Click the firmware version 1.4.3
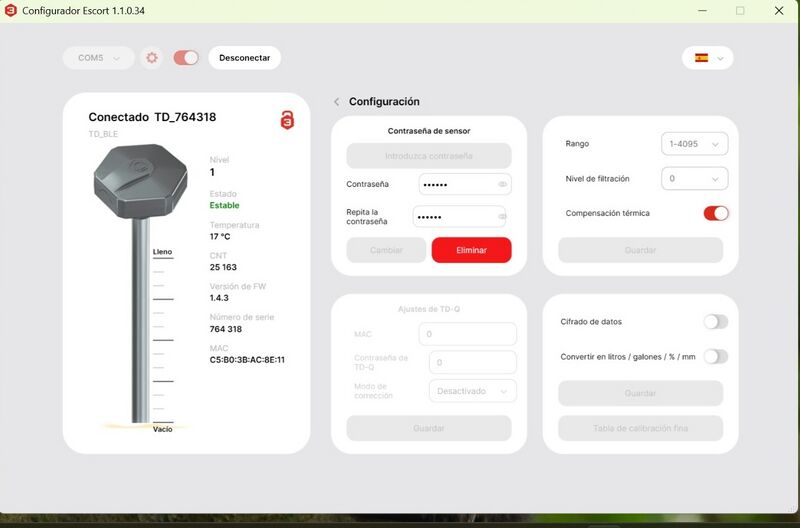 [x=219, y=298]
